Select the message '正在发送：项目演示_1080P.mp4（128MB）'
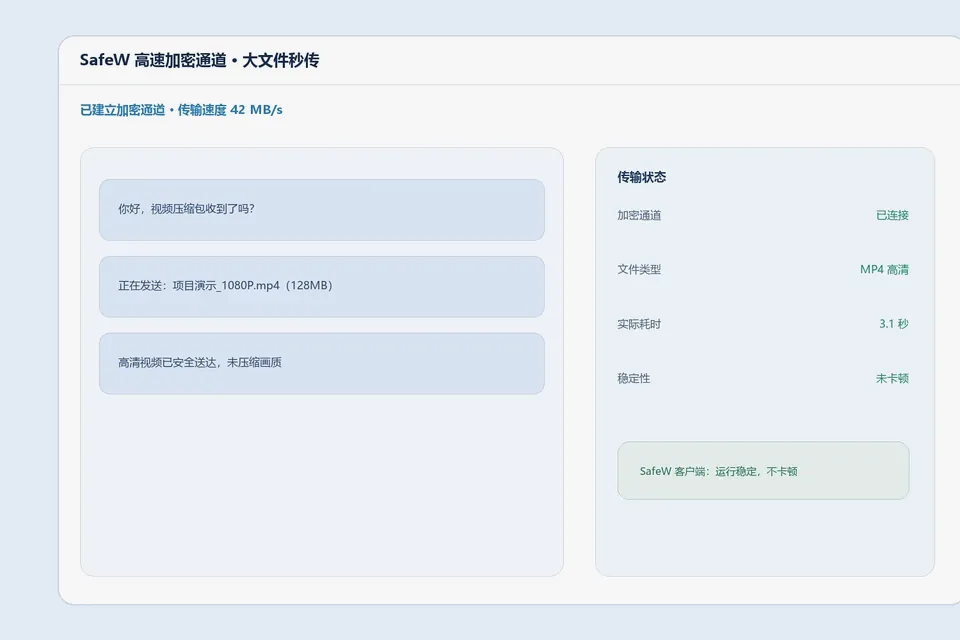 (x=321, y=286)
